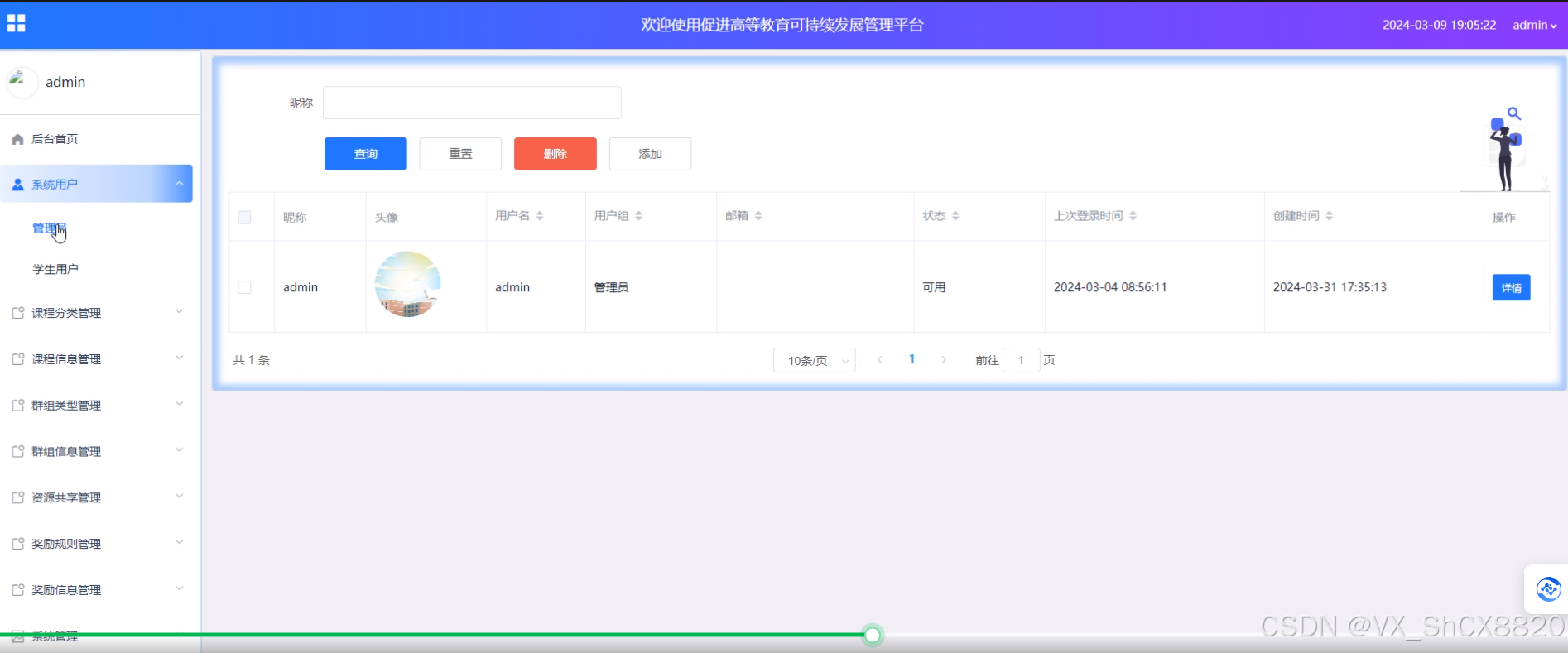Sort by 用户名 column arrows

point(540,216)
